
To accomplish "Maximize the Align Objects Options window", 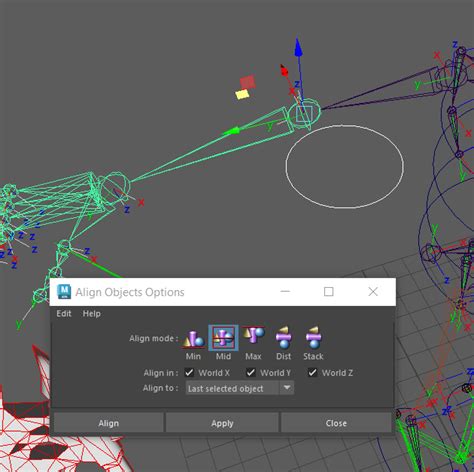I will coord(329,292).
